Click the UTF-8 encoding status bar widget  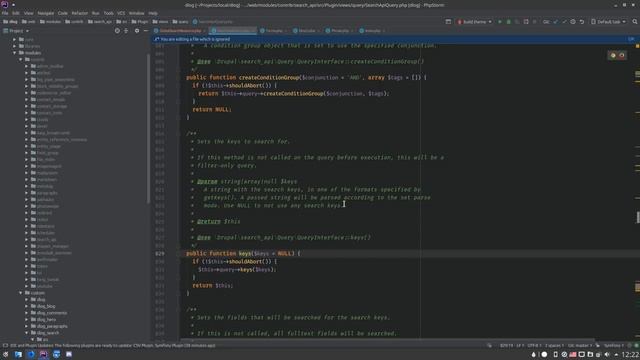click(x=534, y=345)
